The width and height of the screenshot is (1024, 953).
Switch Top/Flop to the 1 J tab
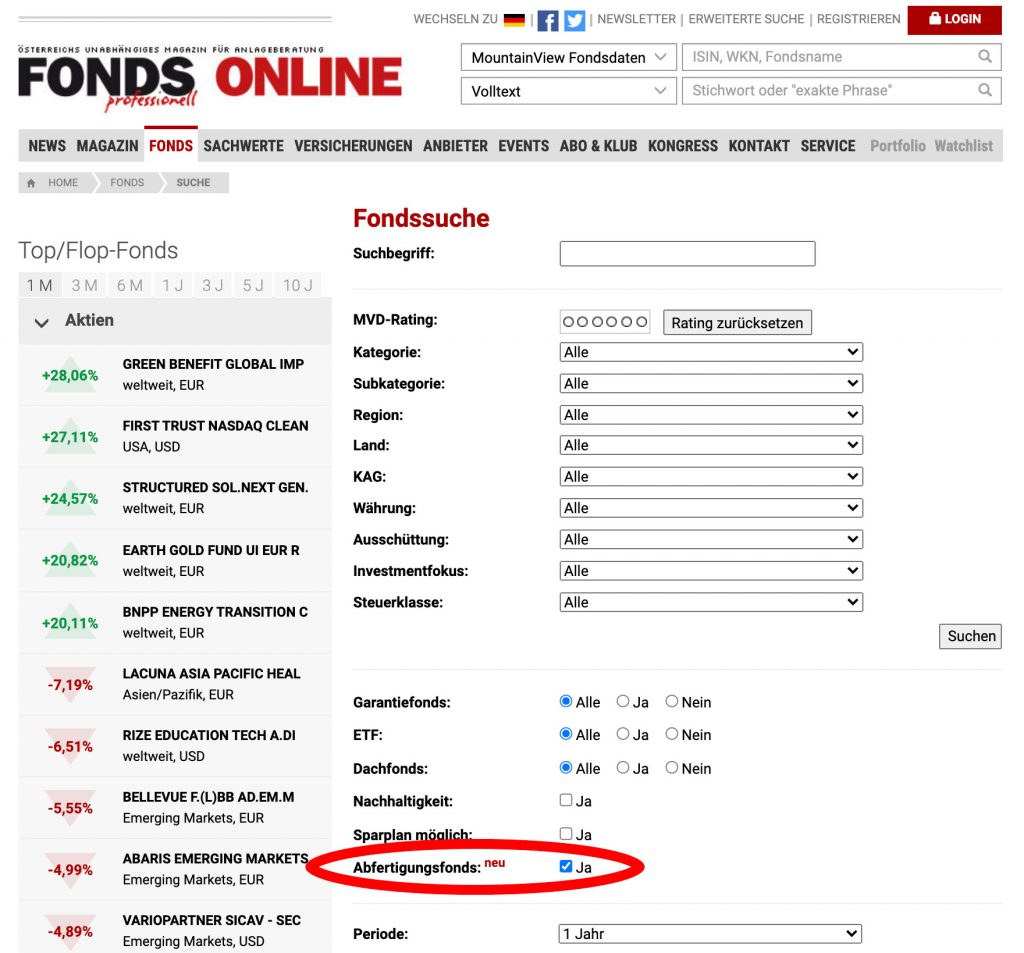click(x=173, y=285)
